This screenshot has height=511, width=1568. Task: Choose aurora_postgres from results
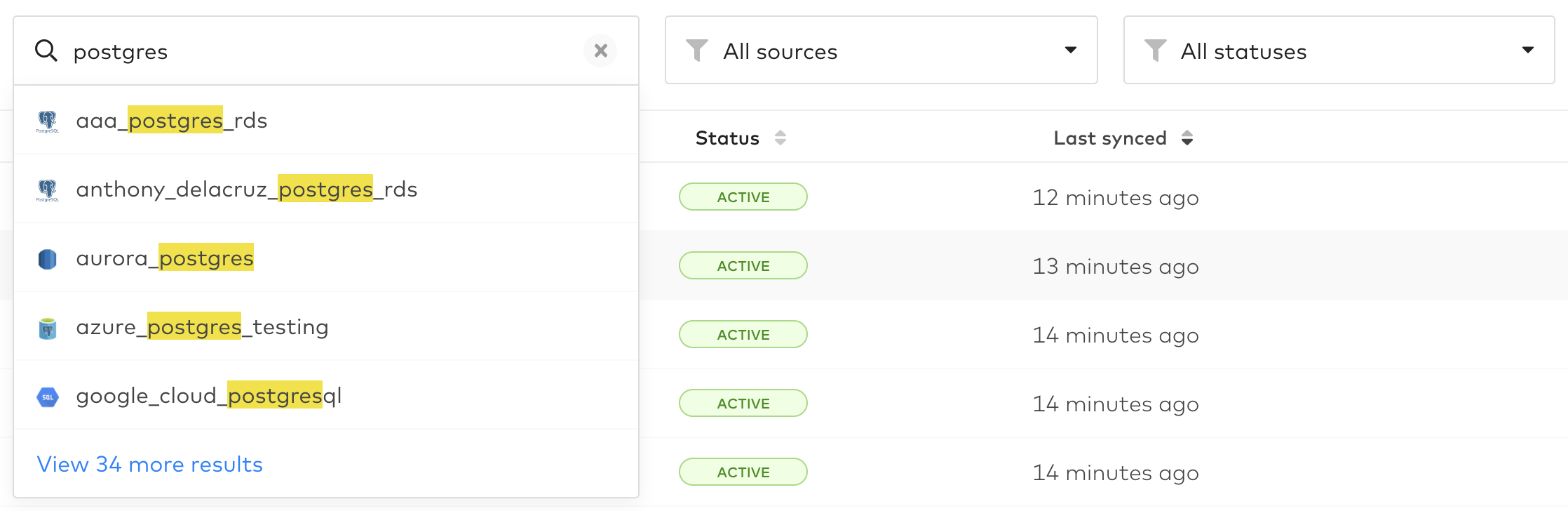click(326, 258)
